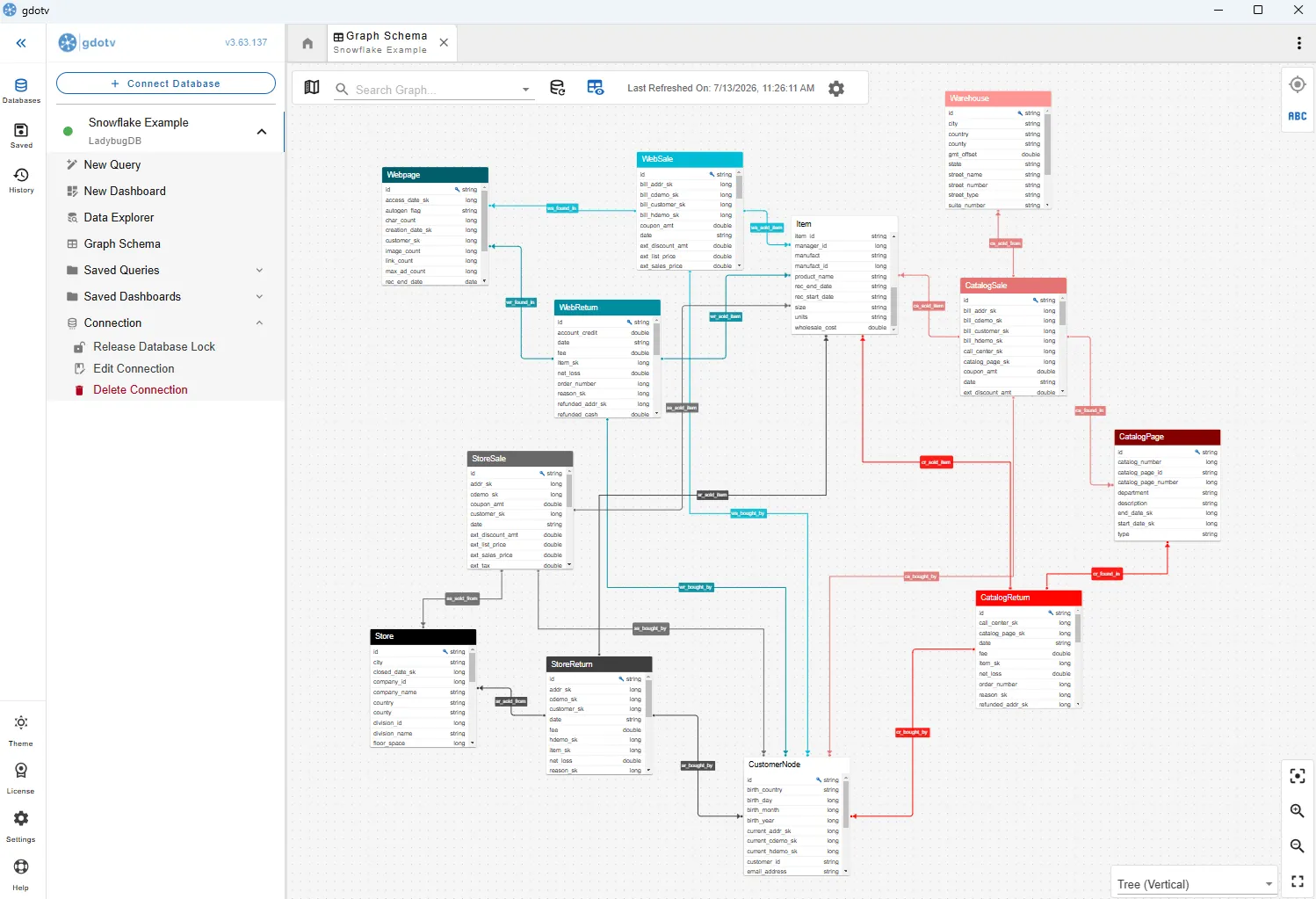The height and width of the screenshot is (899, 1316).
Task: Click the table icon beside the refresh icon
Action: click(596, 88)
